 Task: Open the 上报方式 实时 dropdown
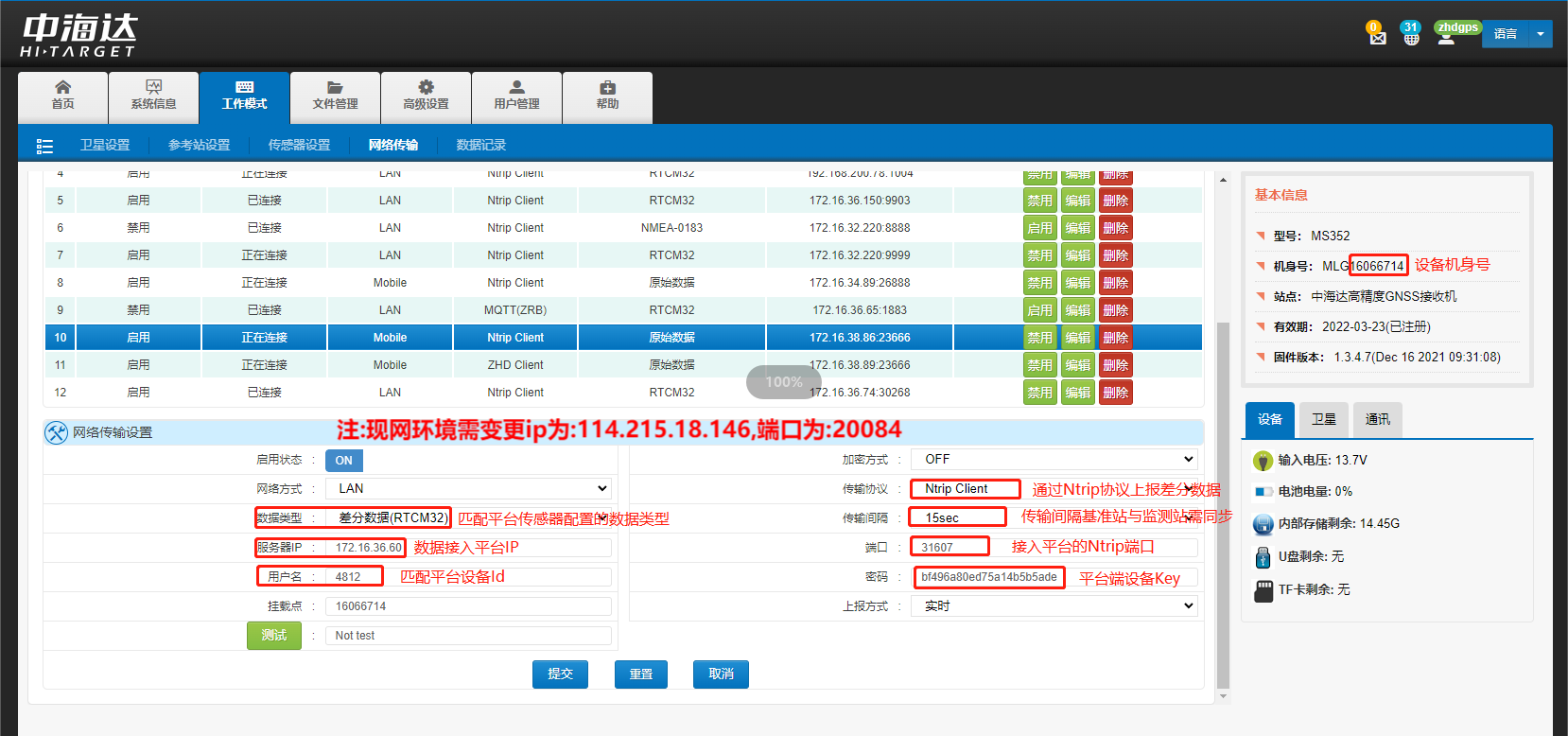click(x=1054, y=606)
